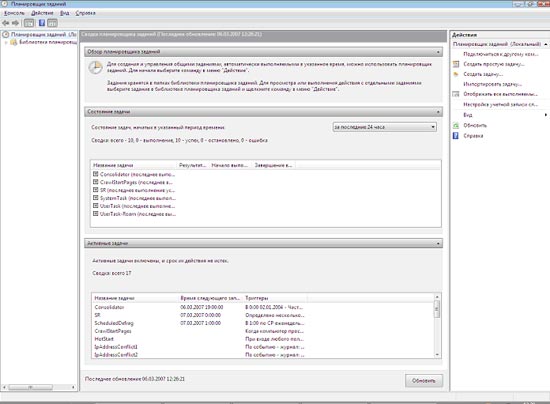Image resolution: width=550 pixels, height=404 pixels.
Task: Click the Создать задачу action icon
Action: (x=456, y=74)
